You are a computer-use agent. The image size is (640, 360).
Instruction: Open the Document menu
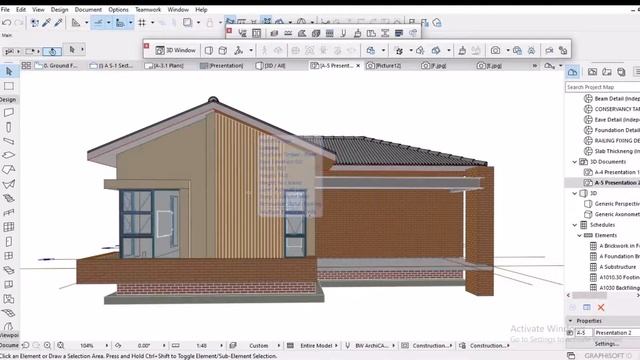click(88, 9)
